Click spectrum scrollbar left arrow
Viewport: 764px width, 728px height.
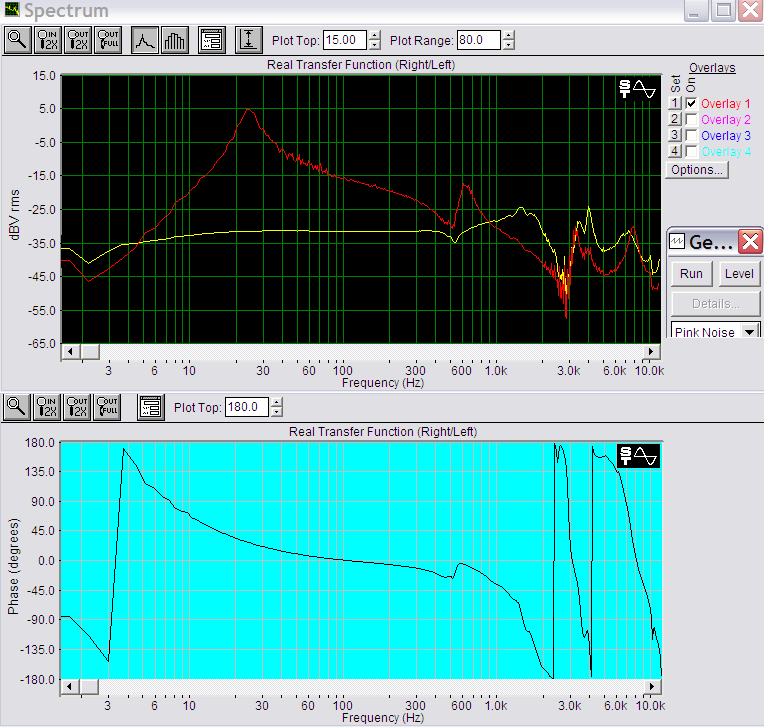(71, 351)
